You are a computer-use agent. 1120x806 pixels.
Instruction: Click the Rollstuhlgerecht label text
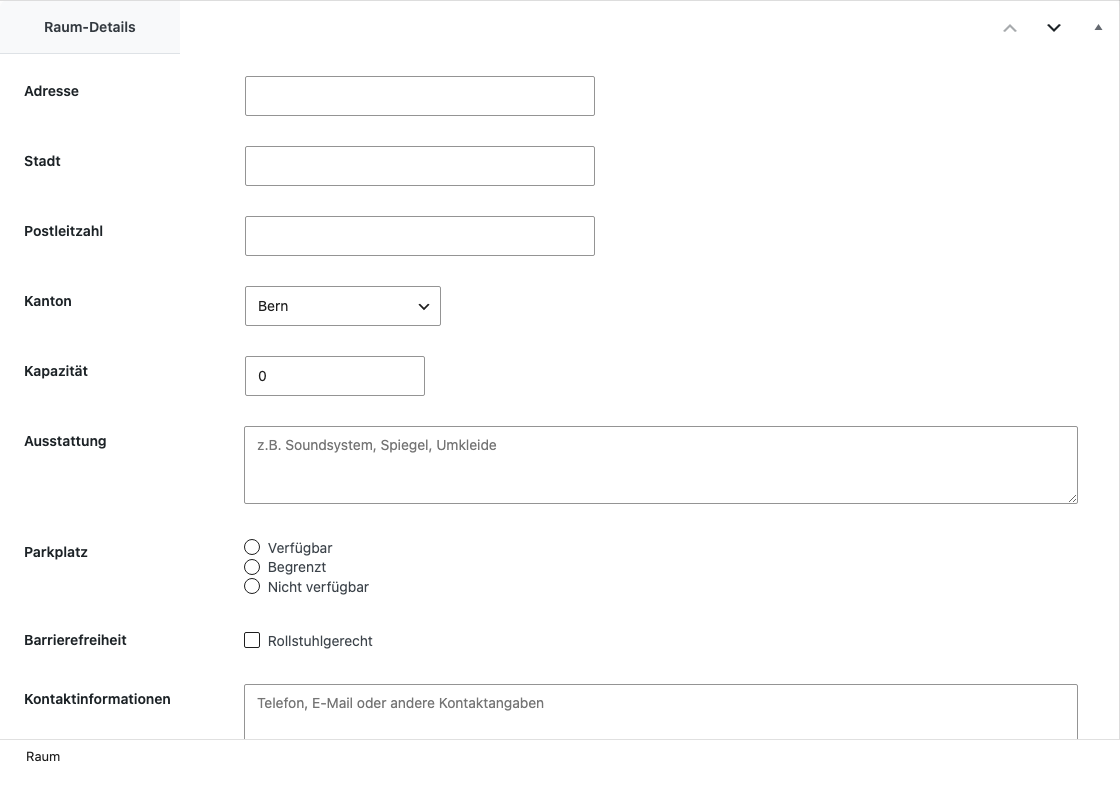pyautogui.click(x=320, y=642)
